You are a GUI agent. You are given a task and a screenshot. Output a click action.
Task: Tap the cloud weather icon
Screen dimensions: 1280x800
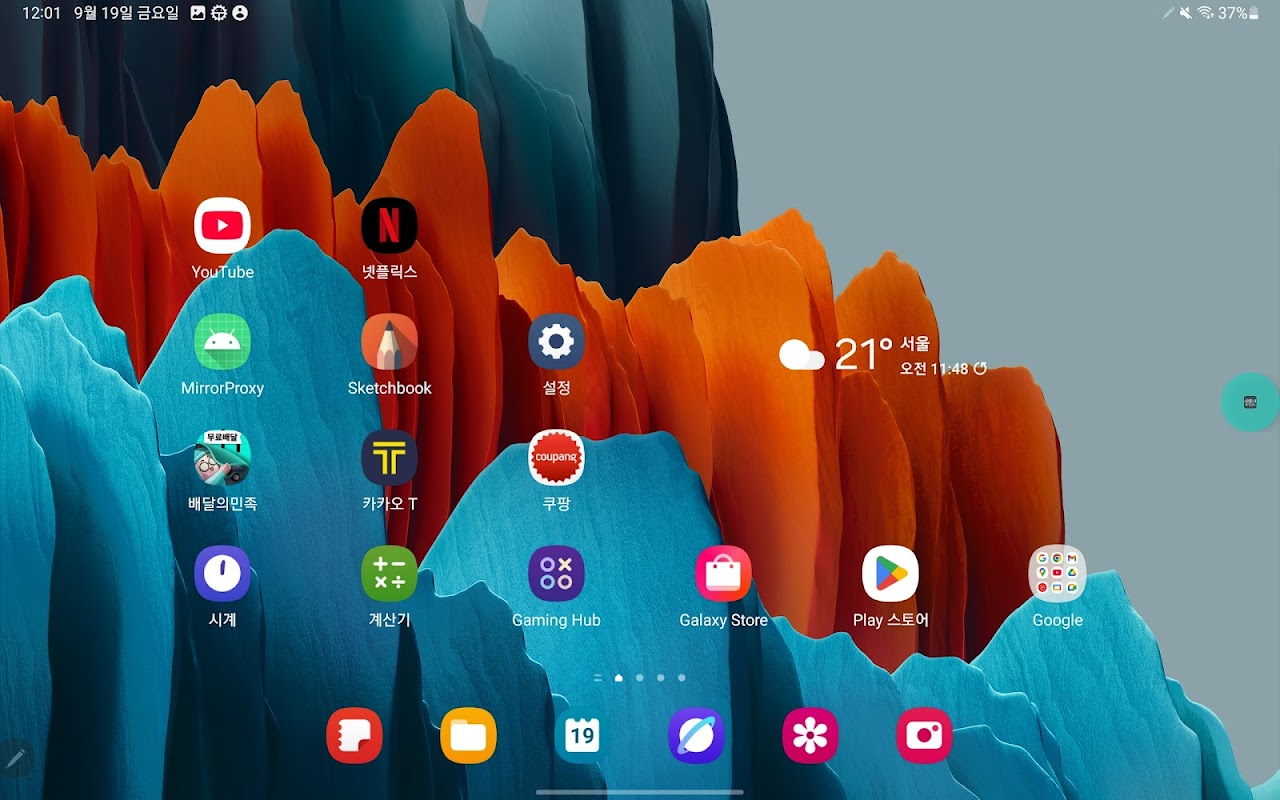click(x=802, y=355)
